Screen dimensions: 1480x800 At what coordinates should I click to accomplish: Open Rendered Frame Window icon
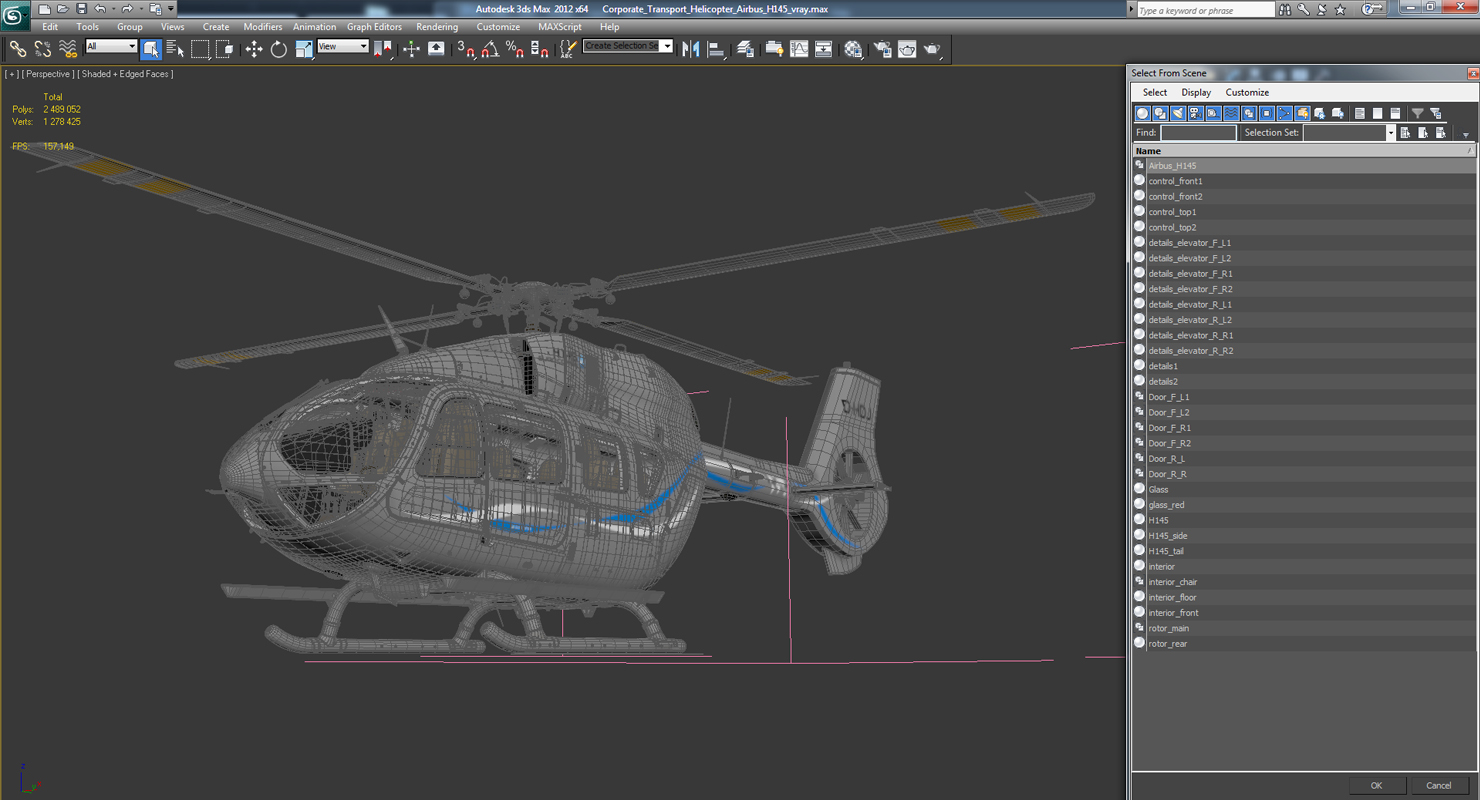pos(907,48)
